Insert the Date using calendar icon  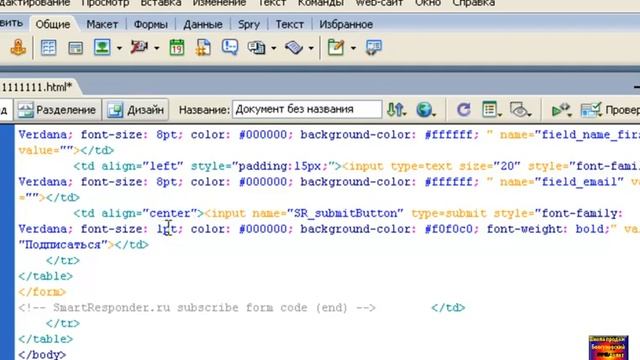point(177,47)
